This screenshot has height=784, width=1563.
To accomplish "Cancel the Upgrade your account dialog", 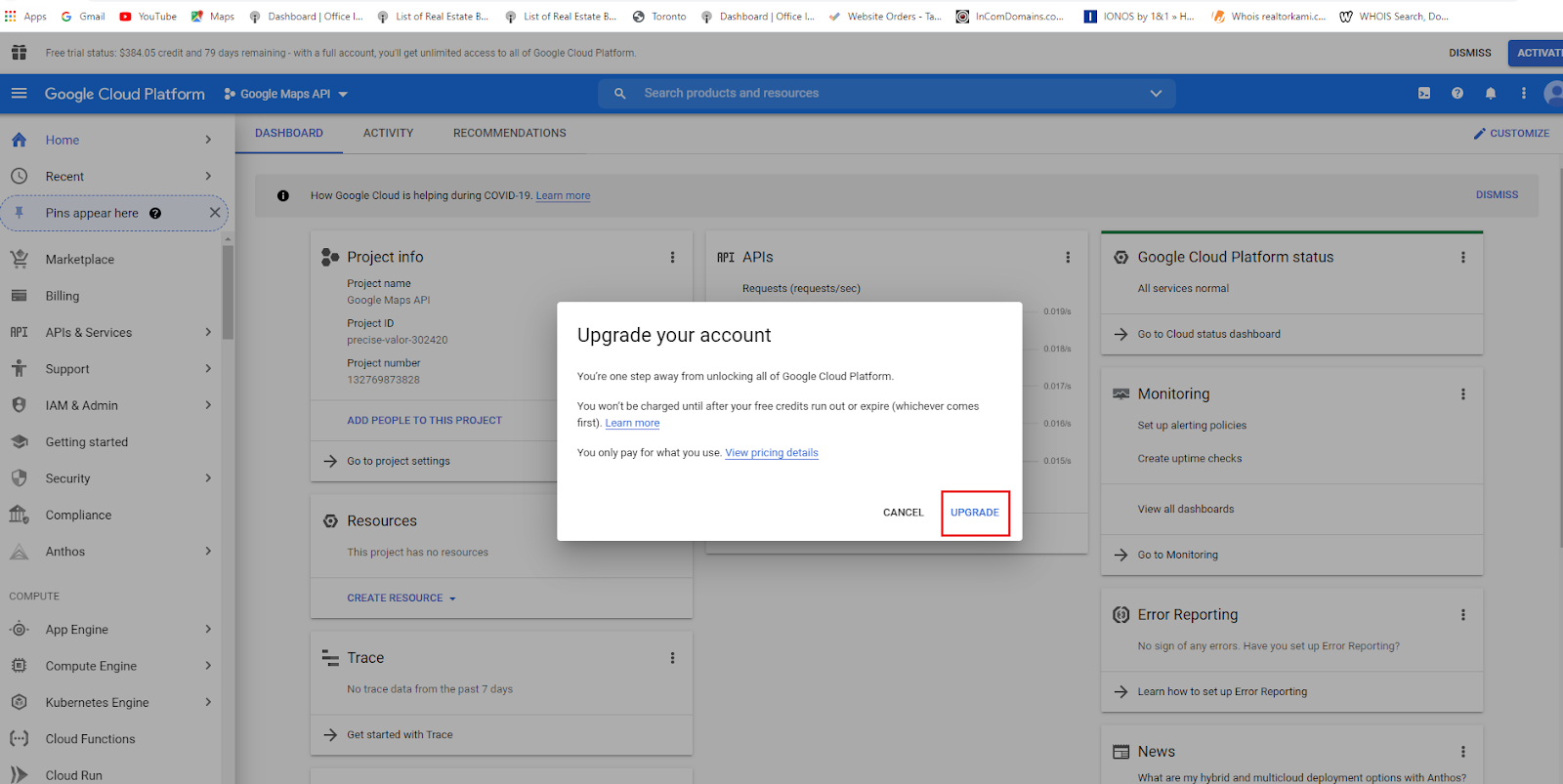I will point(903,513).
